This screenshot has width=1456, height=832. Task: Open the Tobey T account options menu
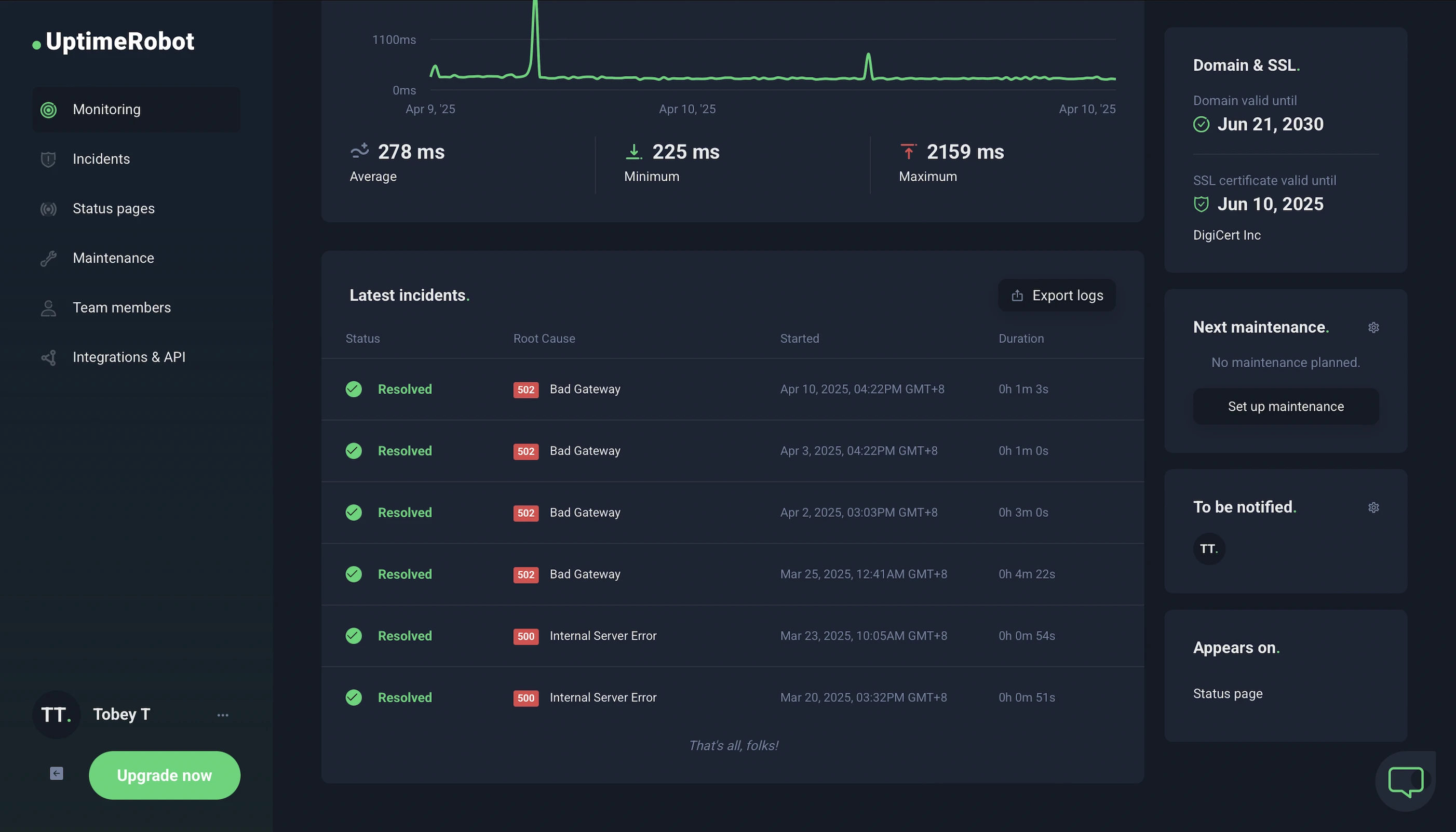tap(223, 715)
